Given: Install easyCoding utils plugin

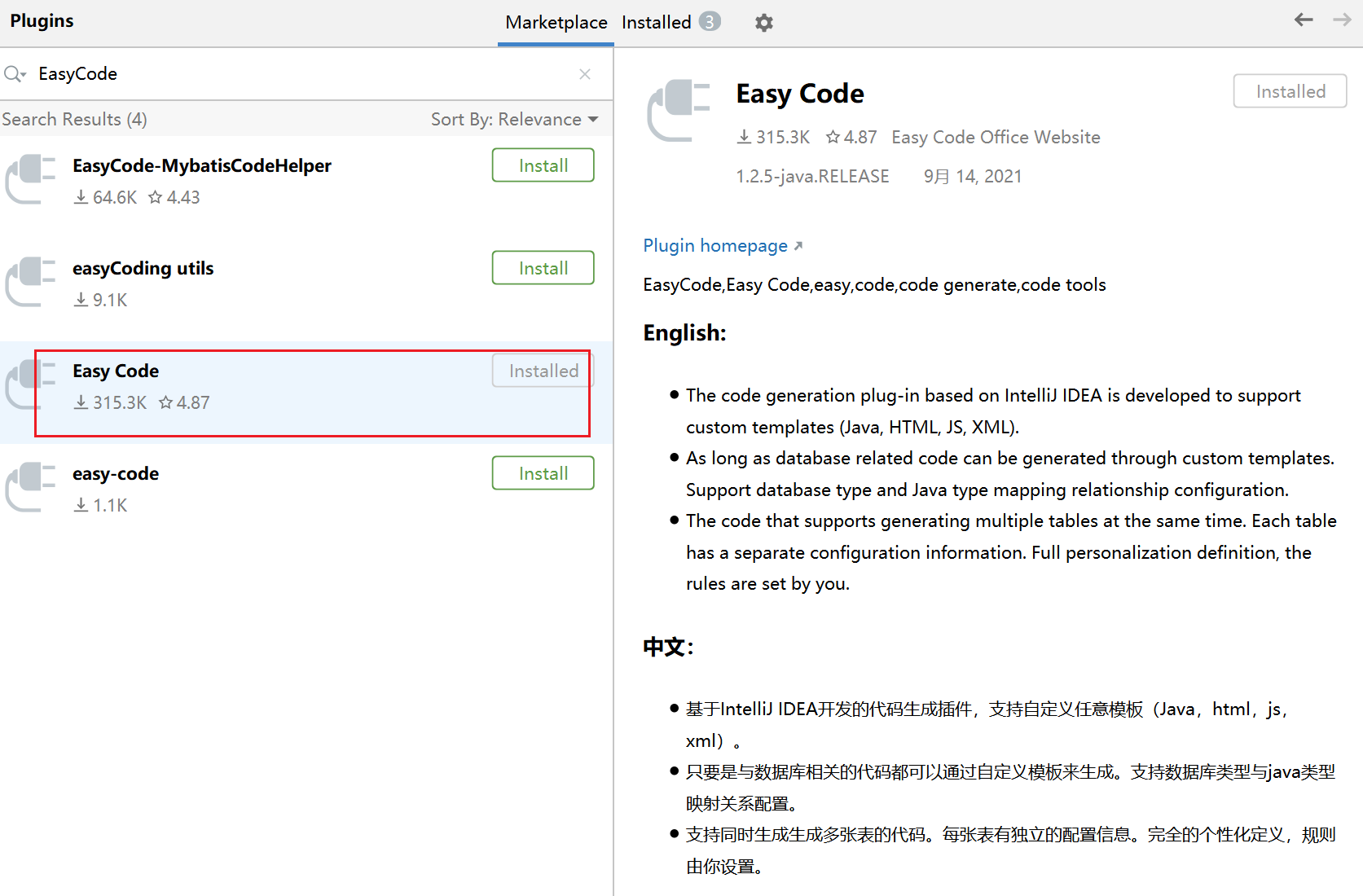Looking at the screenshot, I should click(x=543, y=268).
